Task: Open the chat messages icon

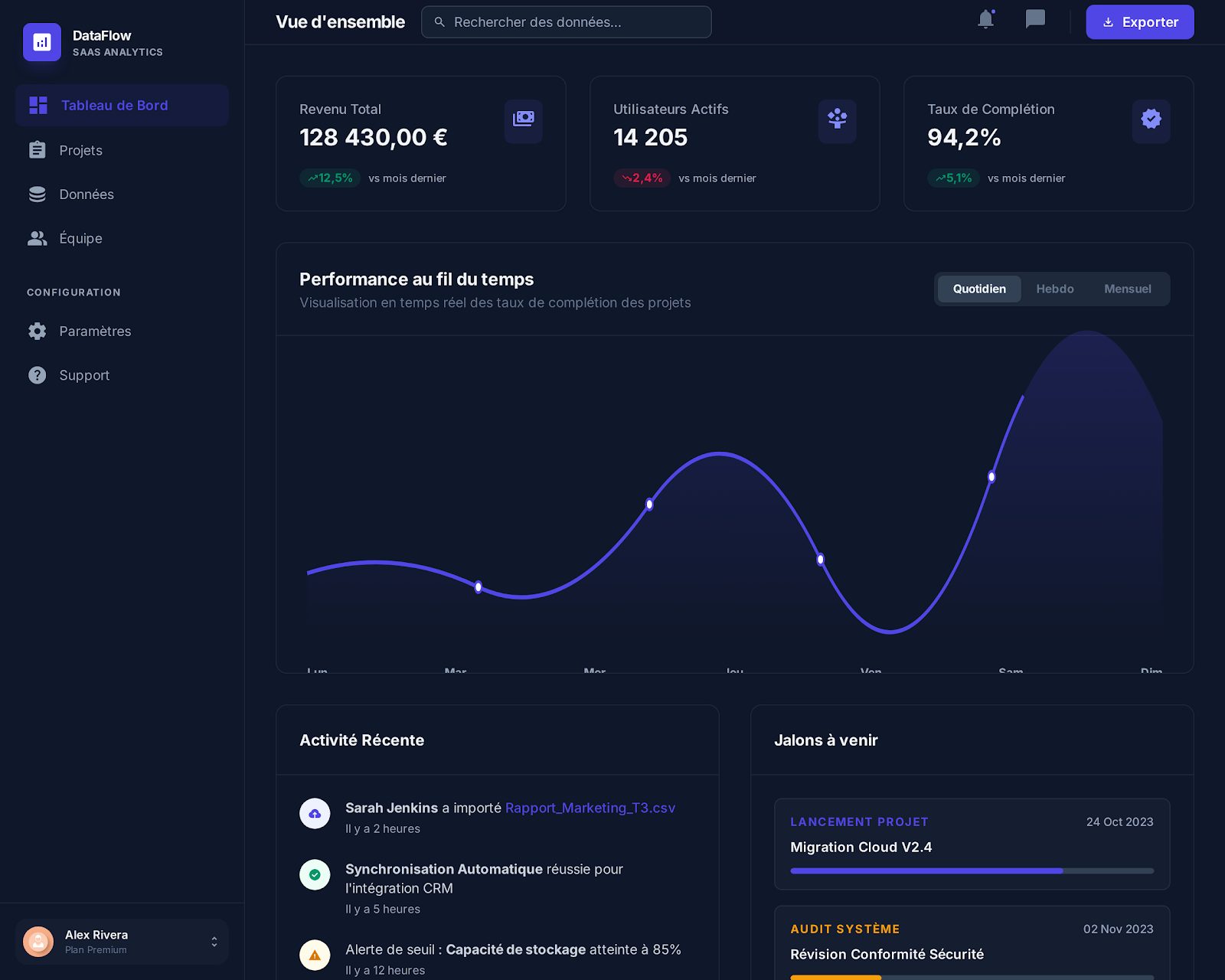Action: click(1035, 20)
